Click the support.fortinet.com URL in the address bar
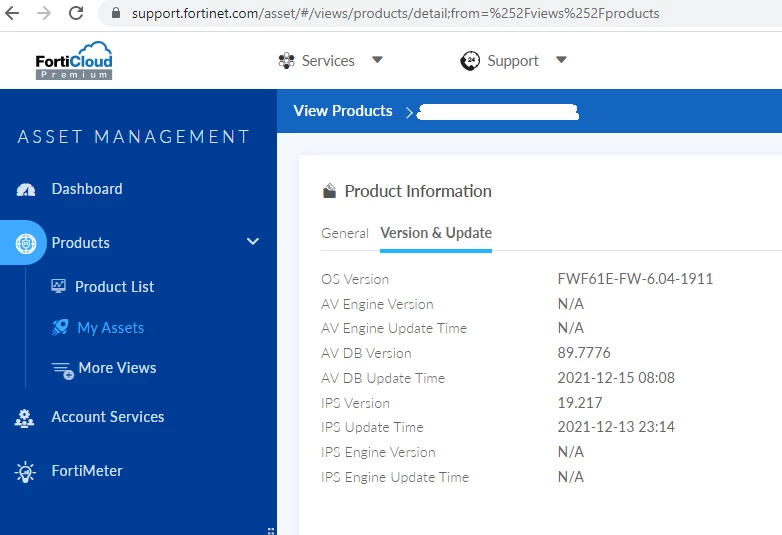 395,13
